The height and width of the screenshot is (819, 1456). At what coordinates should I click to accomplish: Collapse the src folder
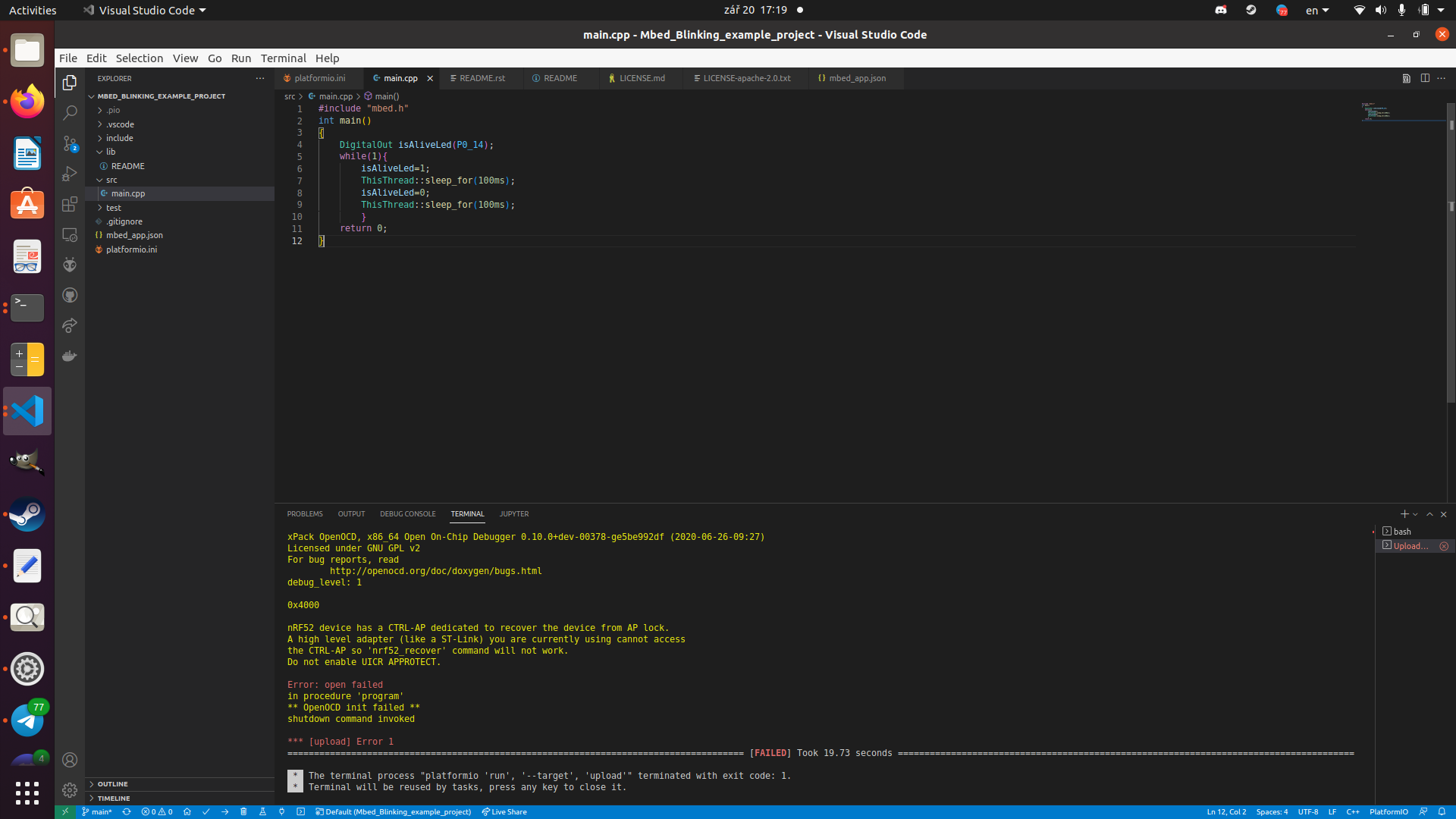tap(180, 180)
